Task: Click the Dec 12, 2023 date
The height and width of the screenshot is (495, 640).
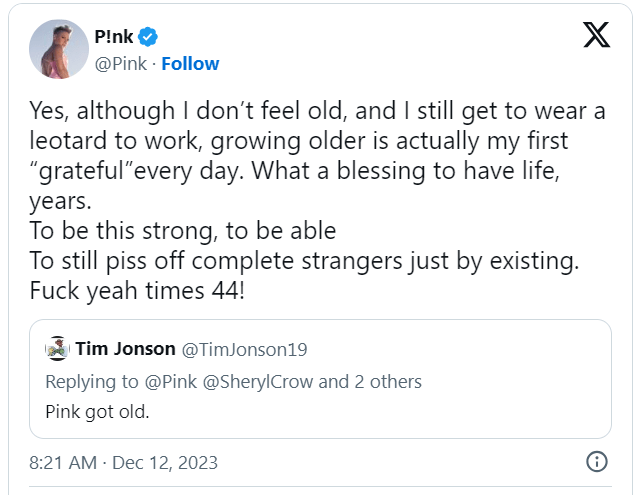Action: 165,463
